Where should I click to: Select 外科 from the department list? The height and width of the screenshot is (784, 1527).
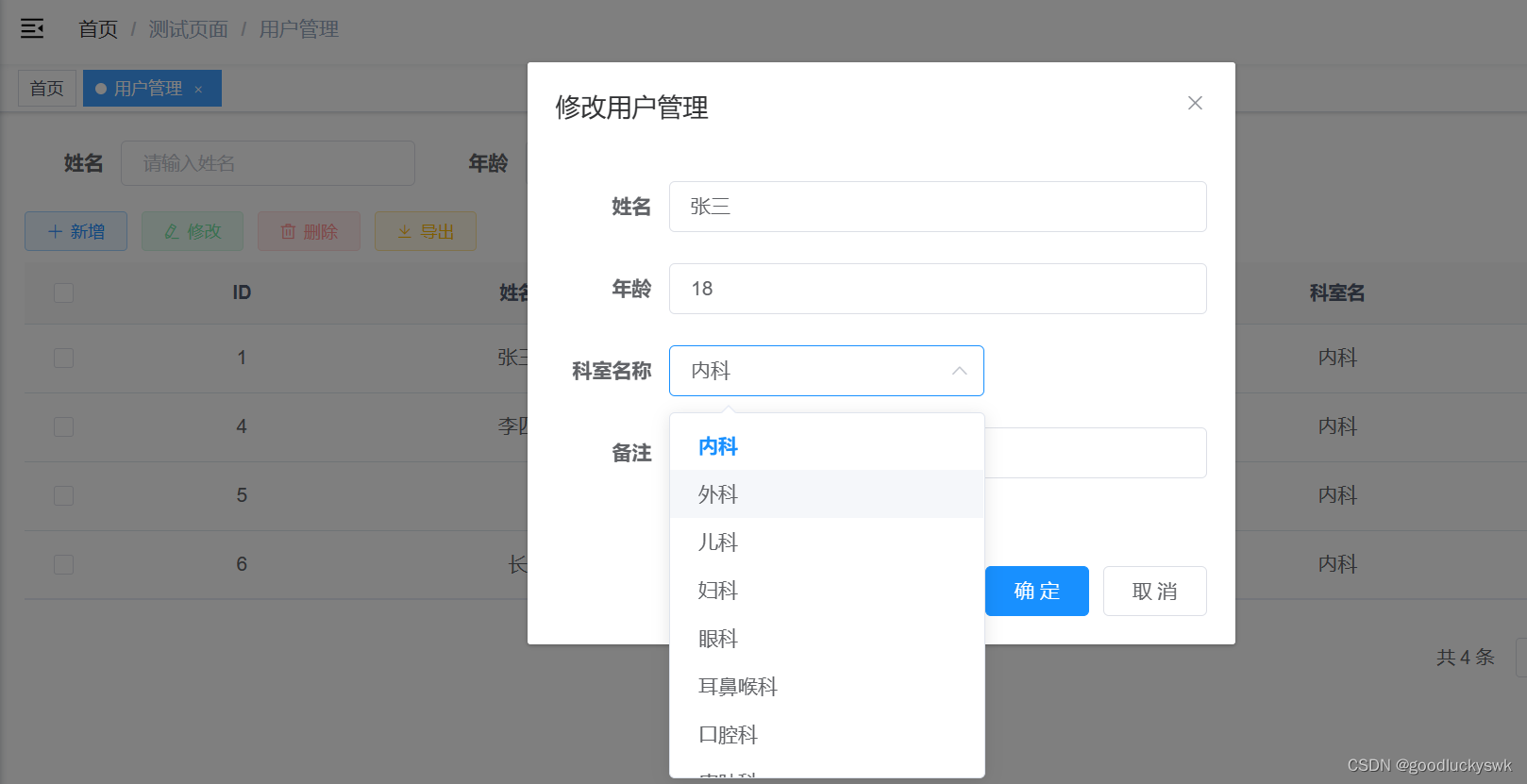pyautogui.click(x=718, y=494)
